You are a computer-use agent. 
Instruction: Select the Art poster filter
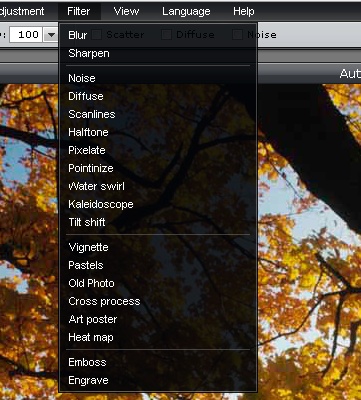point(158,319)
